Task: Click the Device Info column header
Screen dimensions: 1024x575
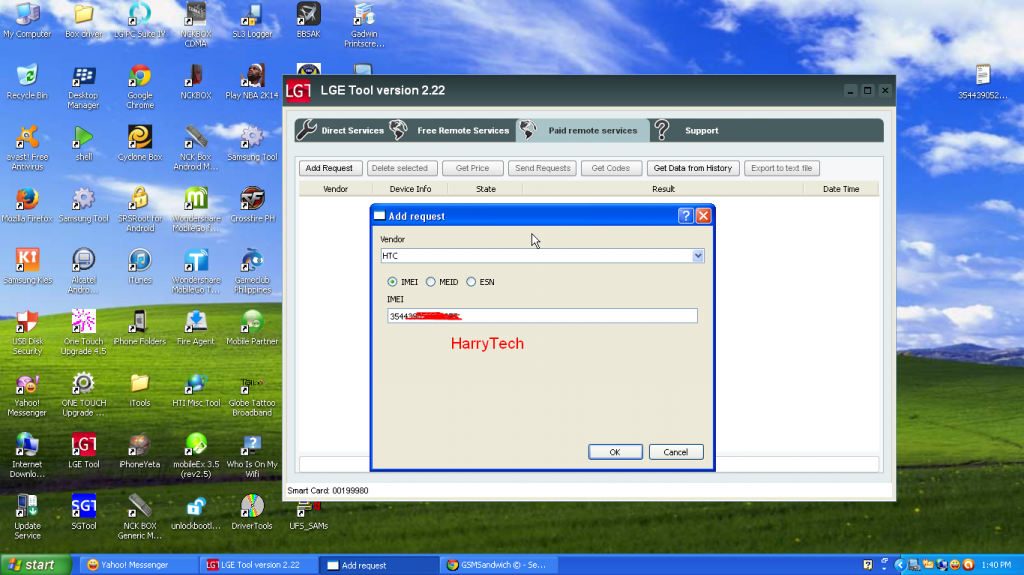Action: [410, 189]
